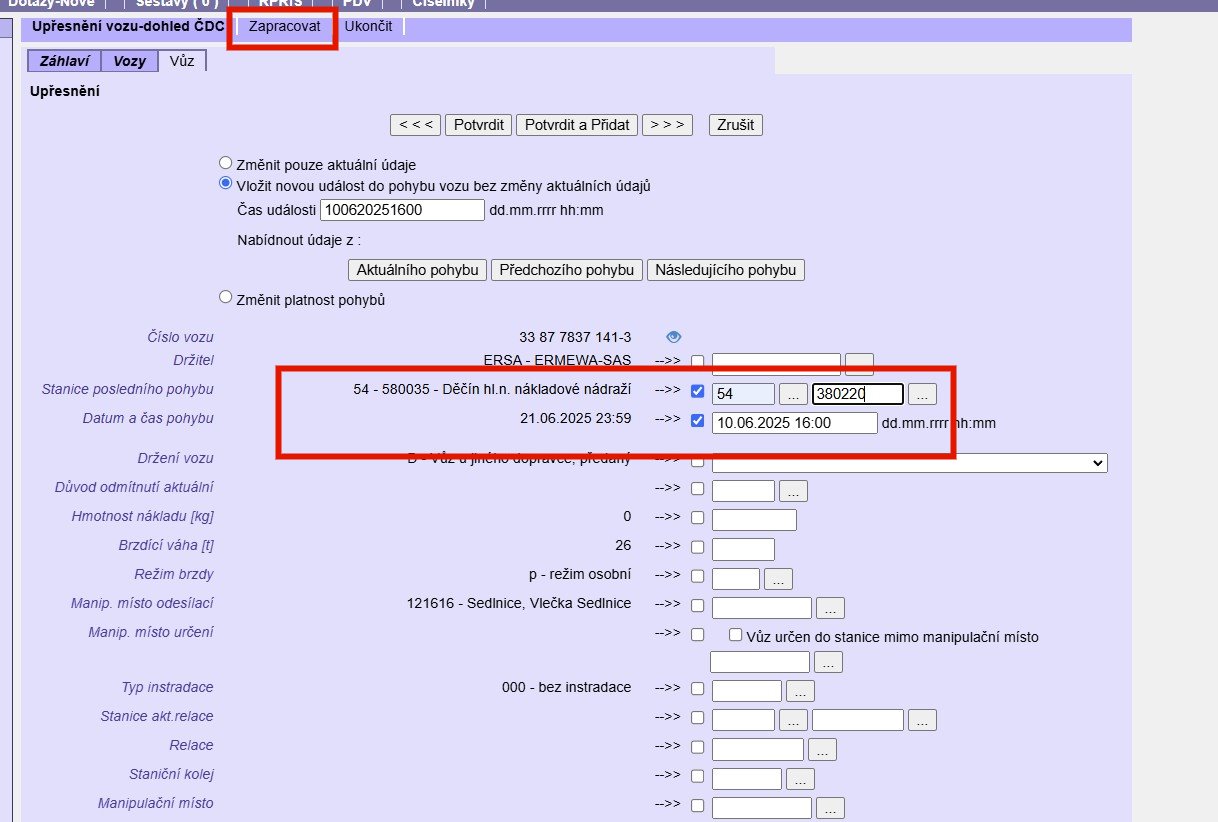Open lookup for Manip. místo odesílací
The height and width of the screenshot is (822, 1218).
click(830, 608)
